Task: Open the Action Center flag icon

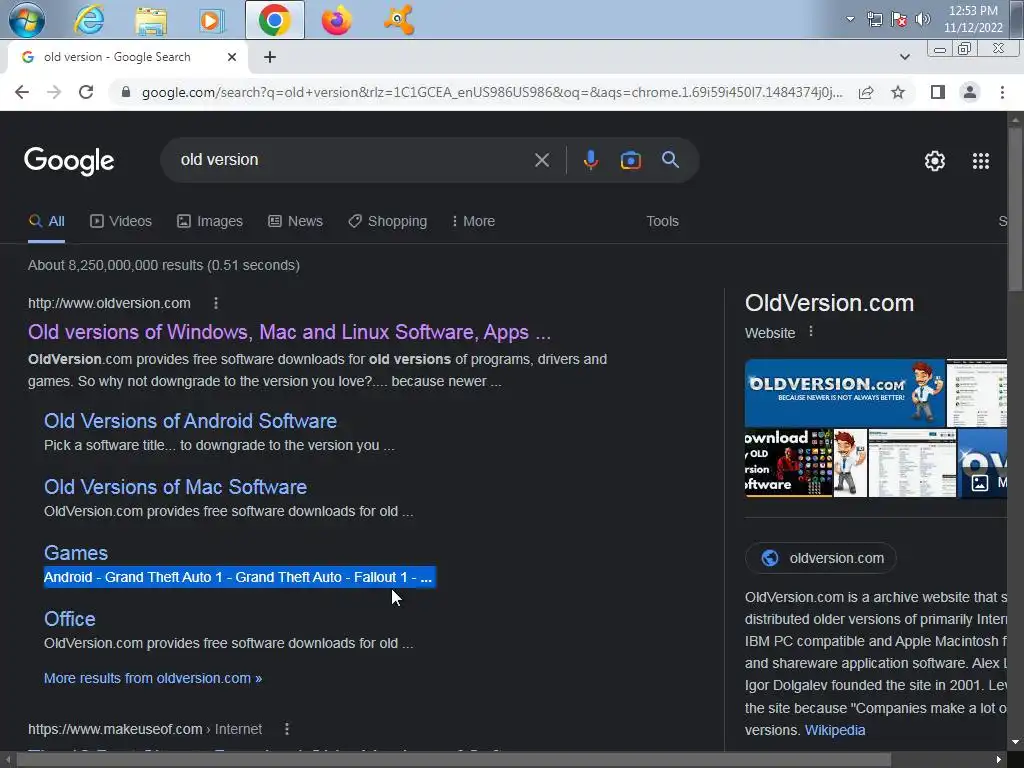Action: 899,20
